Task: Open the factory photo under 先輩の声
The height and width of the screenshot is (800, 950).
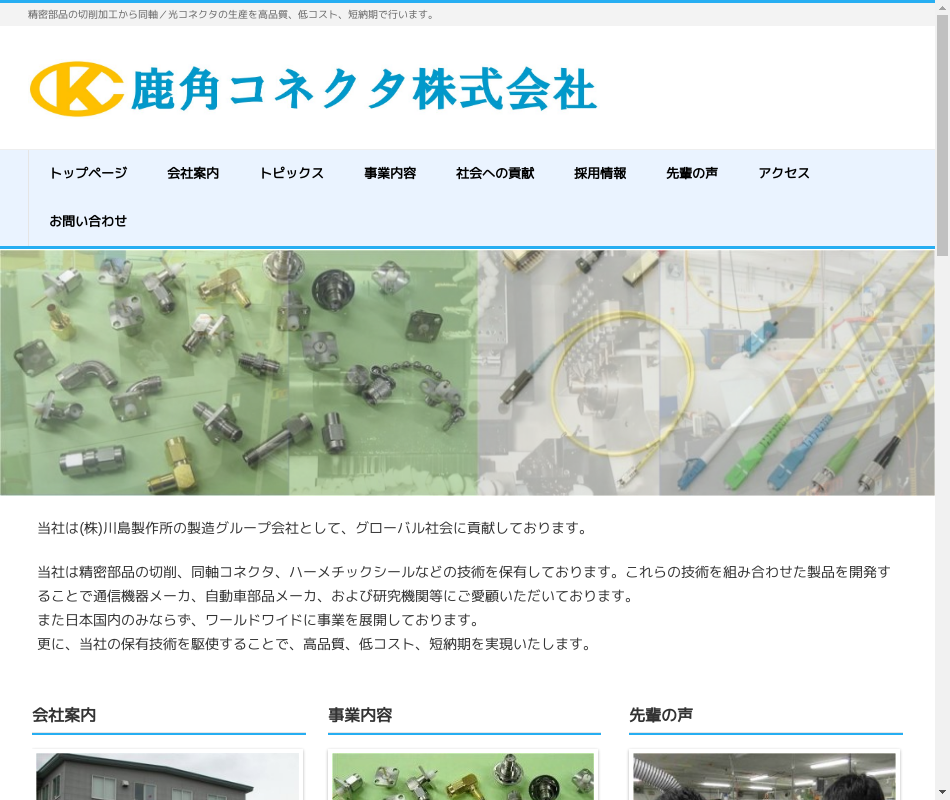Action: [764, 776]
